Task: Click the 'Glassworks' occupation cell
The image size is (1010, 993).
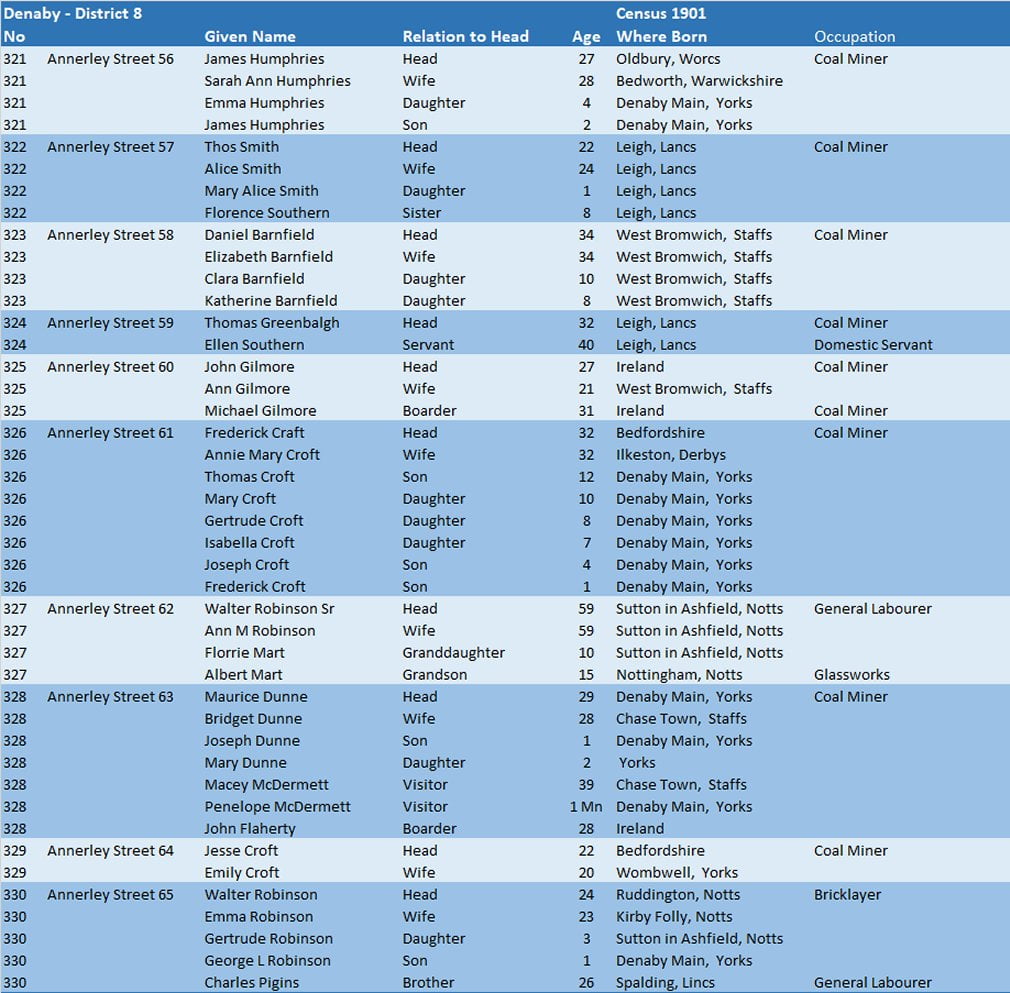Action: click(851, 675)
